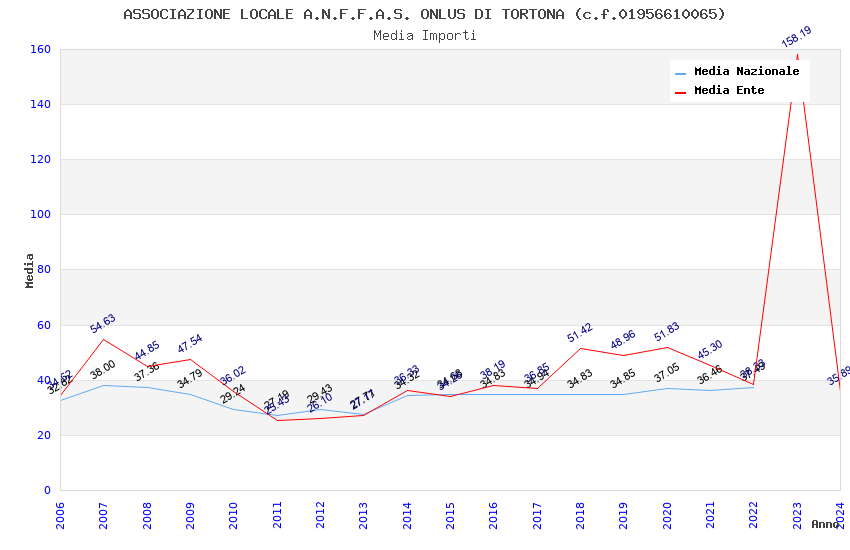Viewport: 850px width, 550px height.
Task: Click the 37.05 national average label
Action: (x=666, y=372)
